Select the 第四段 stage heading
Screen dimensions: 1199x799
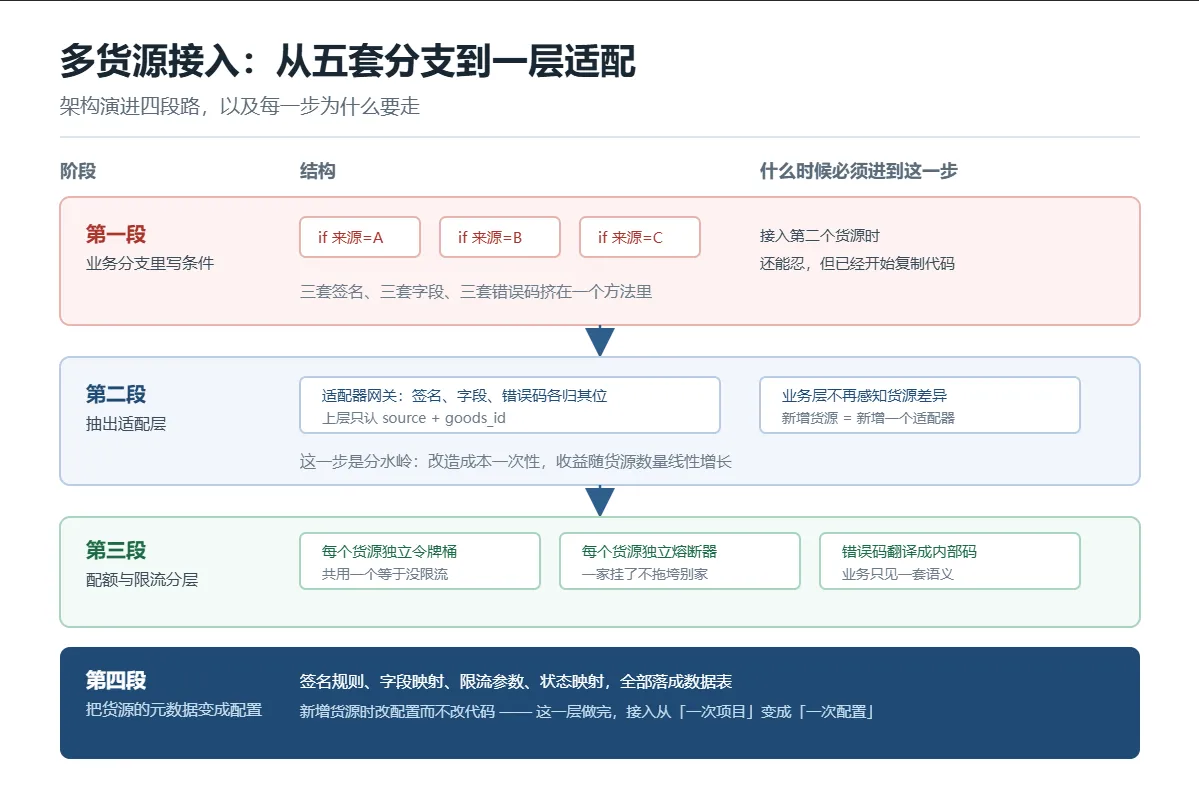pos(116,680)
